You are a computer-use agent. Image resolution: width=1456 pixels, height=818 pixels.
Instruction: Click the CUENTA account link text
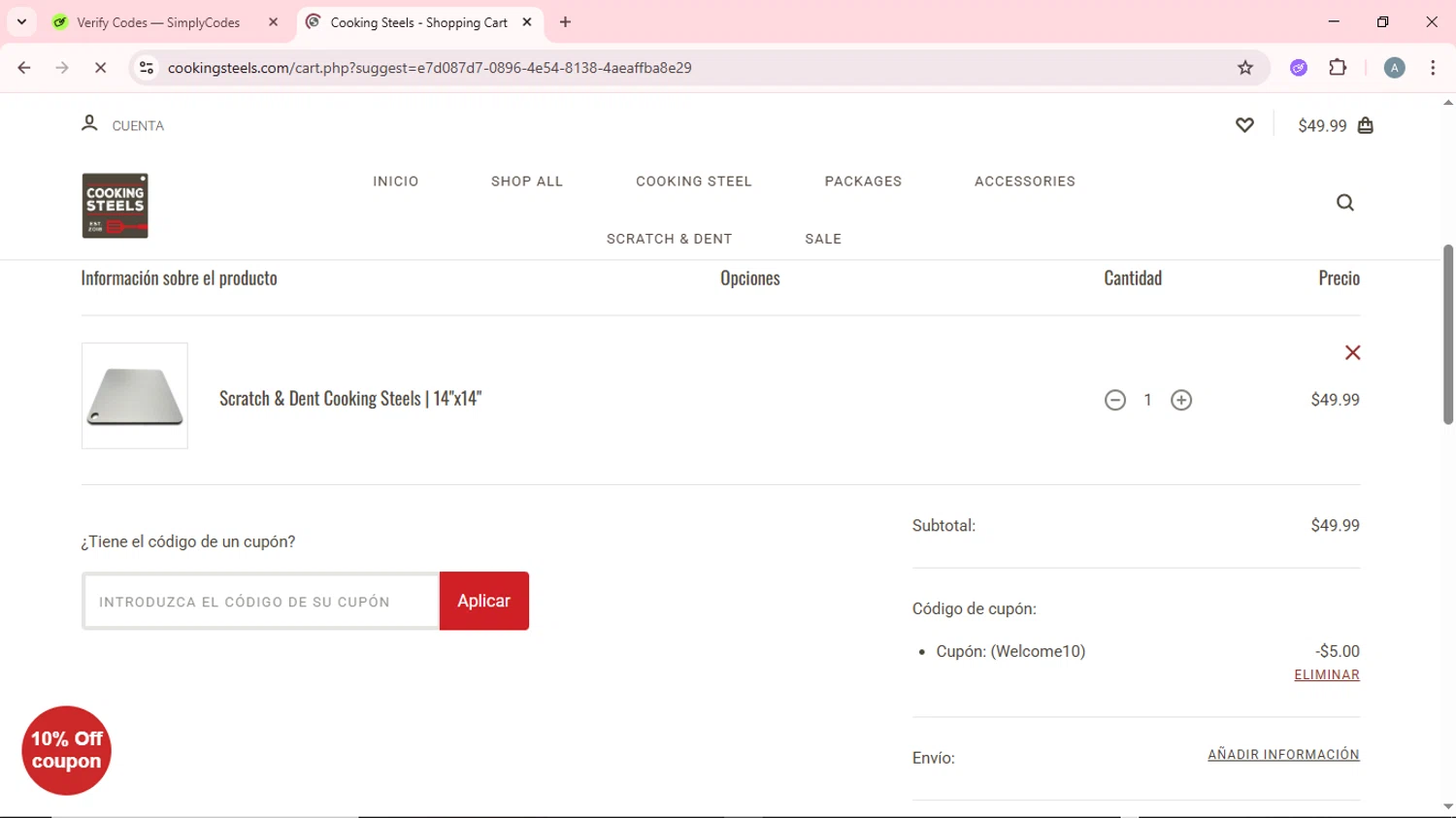click(x=138, y=126)
